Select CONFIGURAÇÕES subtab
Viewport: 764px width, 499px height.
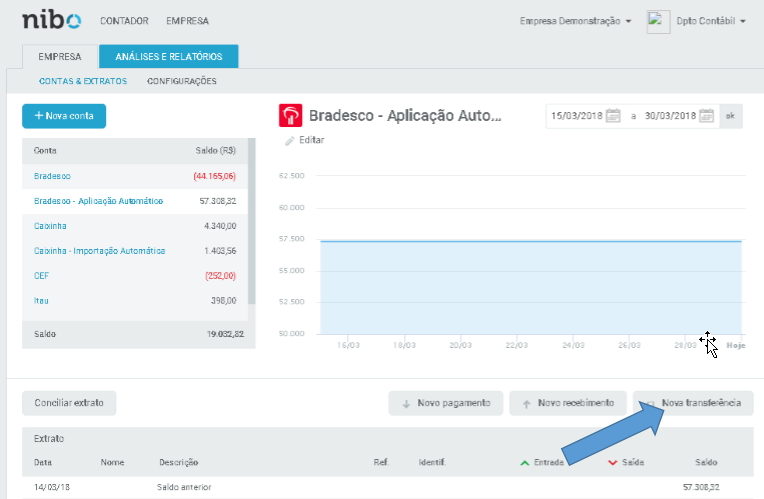tap(182, 81)
